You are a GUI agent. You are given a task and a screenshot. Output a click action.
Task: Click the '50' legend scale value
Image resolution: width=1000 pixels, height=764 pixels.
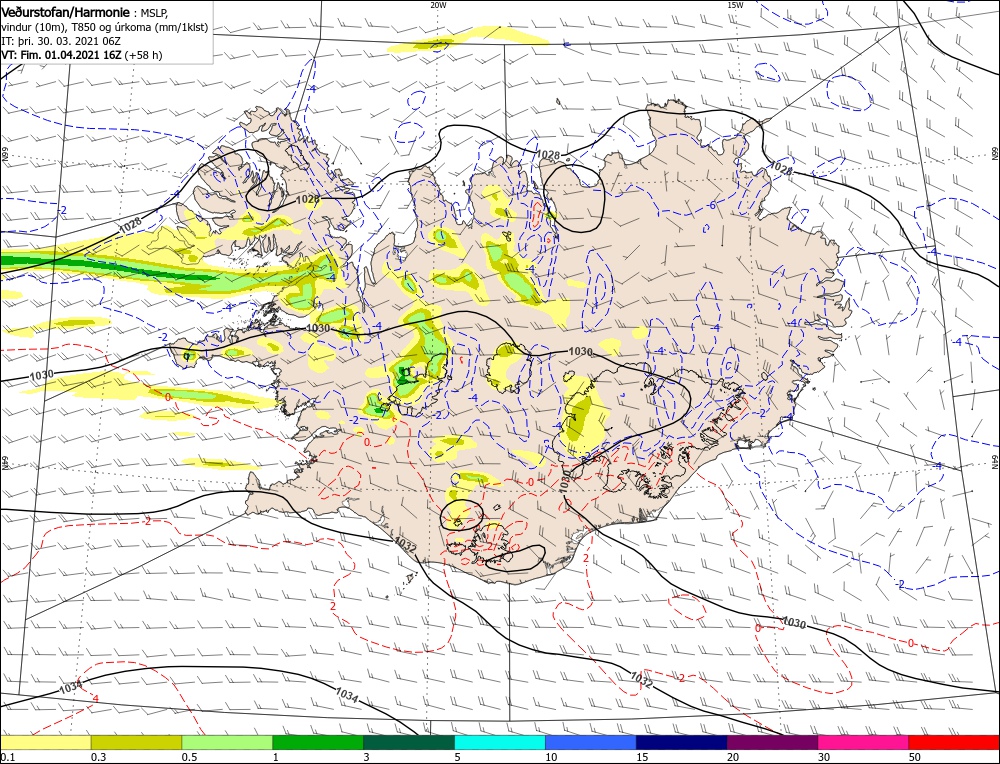(915, 757)
